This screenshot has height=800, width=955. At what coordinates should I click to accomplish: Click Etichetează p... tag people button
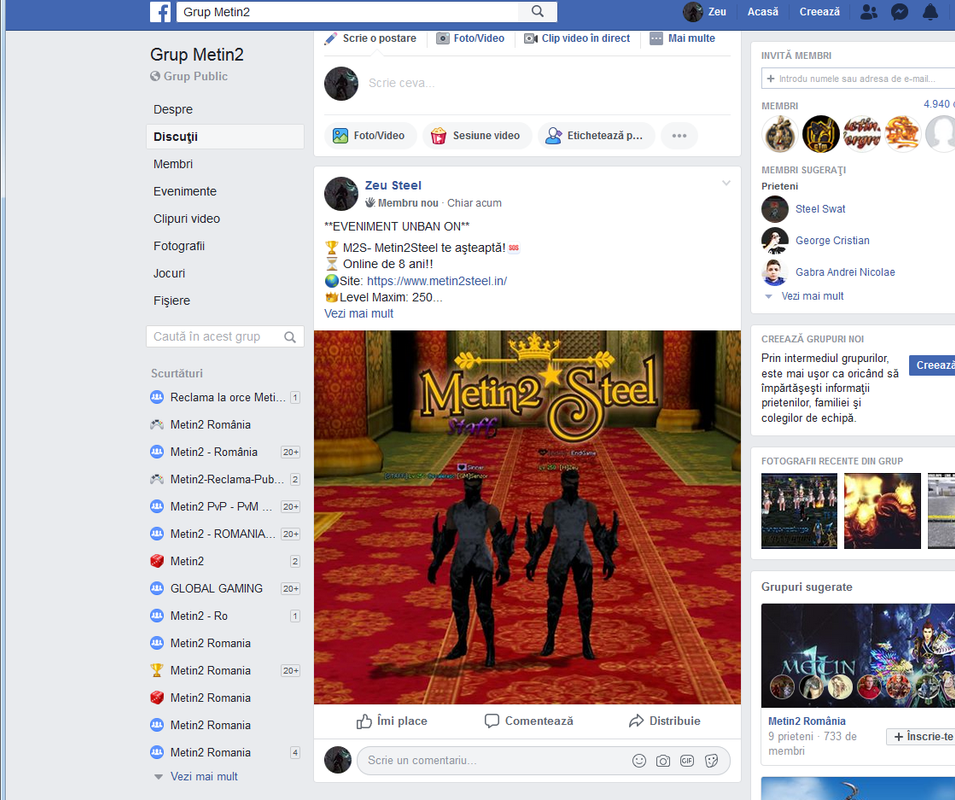(596, 136)
